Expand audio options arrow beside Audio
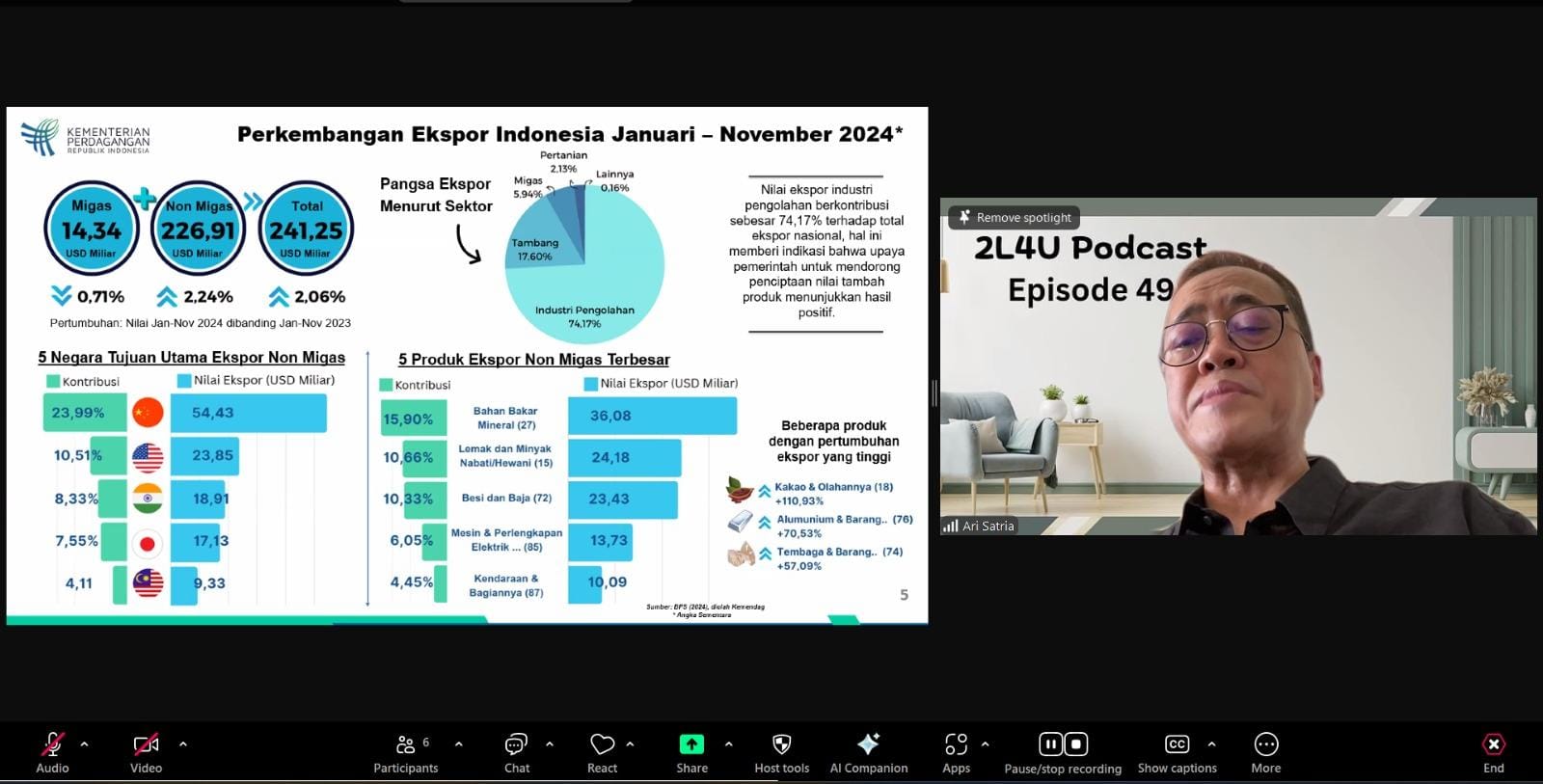 pyautogui.click(x=85, y=744)
